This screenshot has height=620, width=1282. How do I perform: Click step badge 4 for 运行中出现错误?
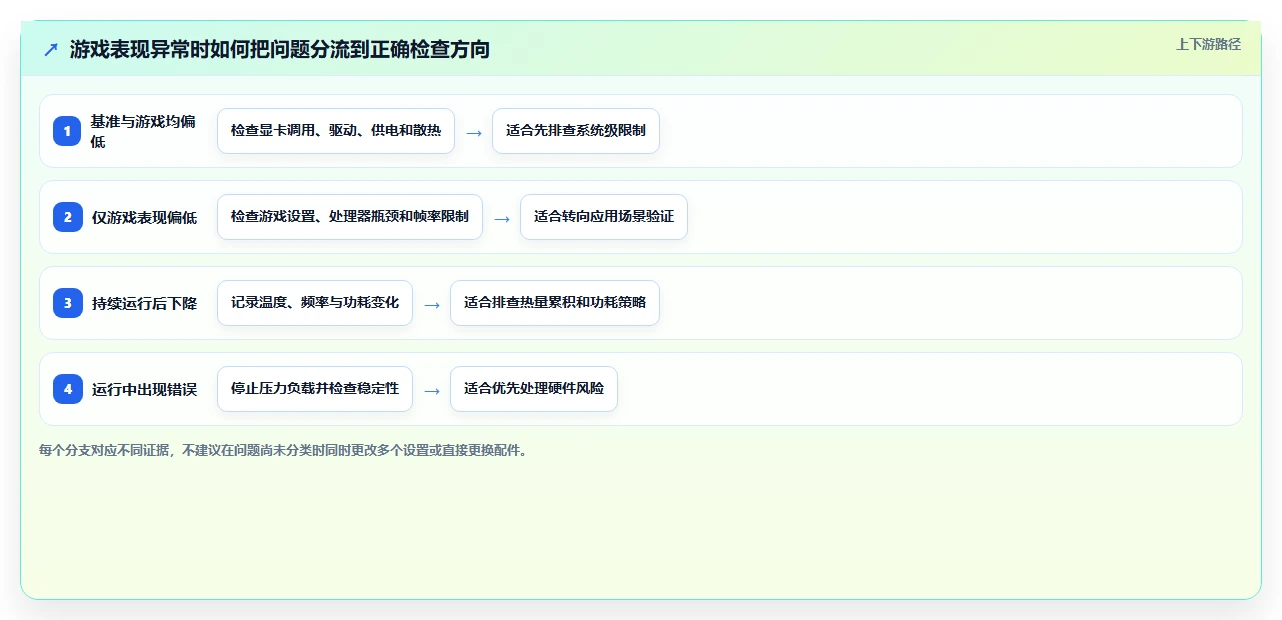tap(68, 389)
